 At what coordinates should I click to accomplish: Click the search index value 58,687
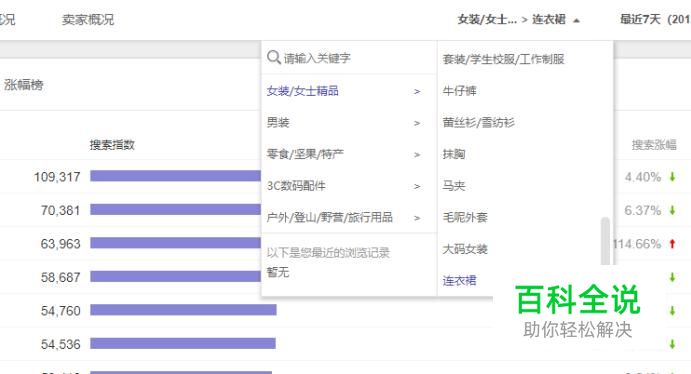click(x=60, y=278)
